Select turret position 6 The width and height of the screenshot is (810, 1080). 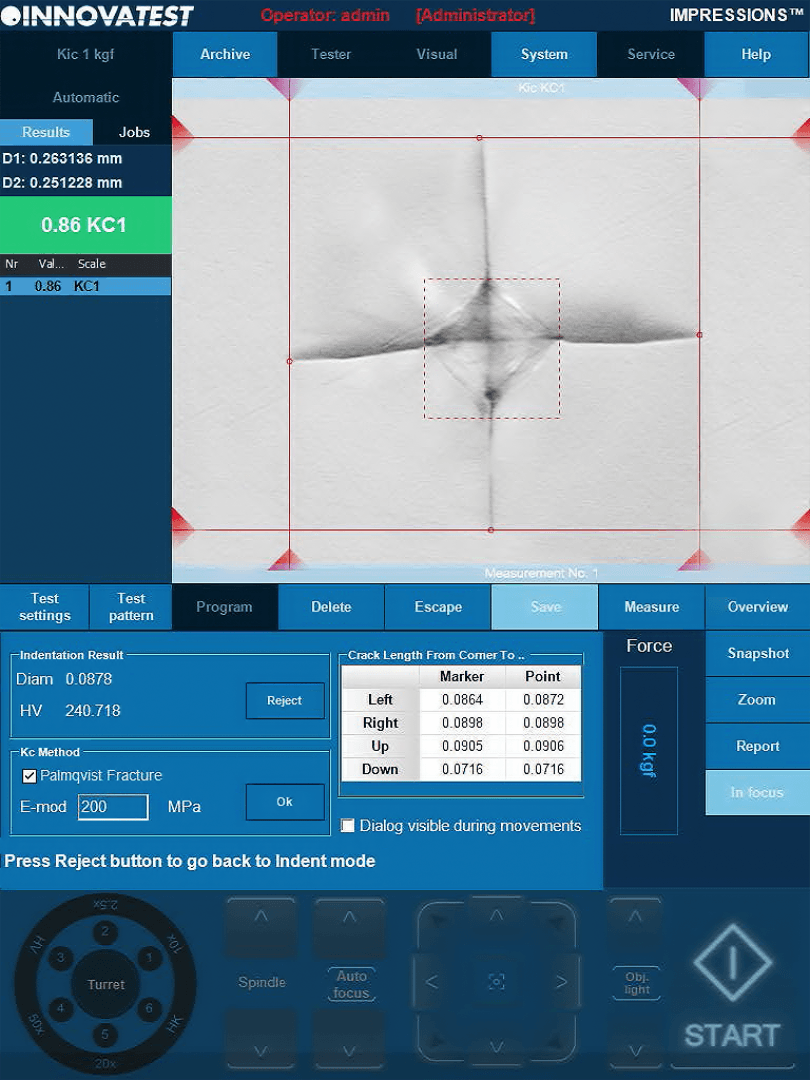[149, 1008]
